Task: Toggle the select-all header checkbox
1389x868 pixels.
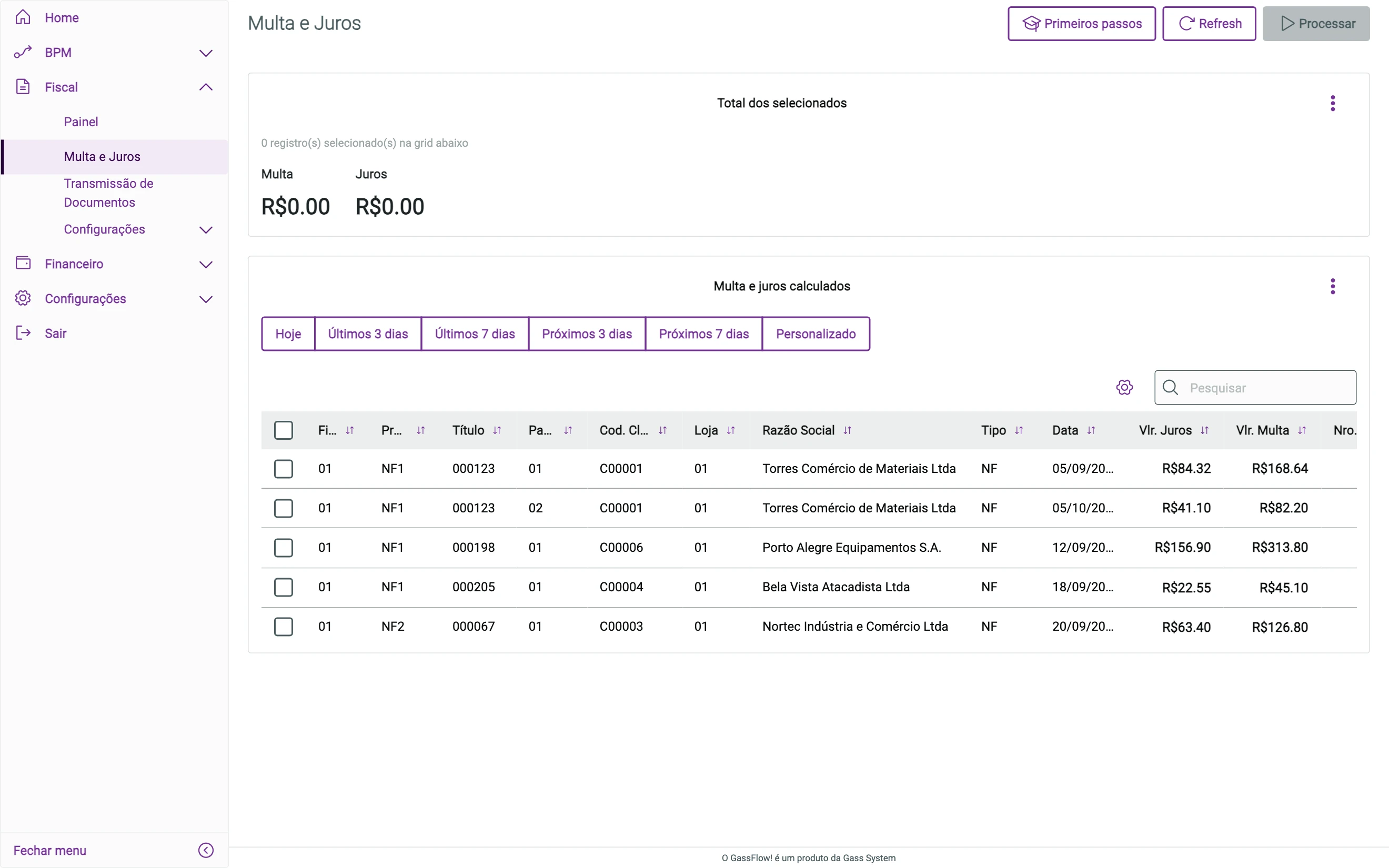Action: (284, 430)
